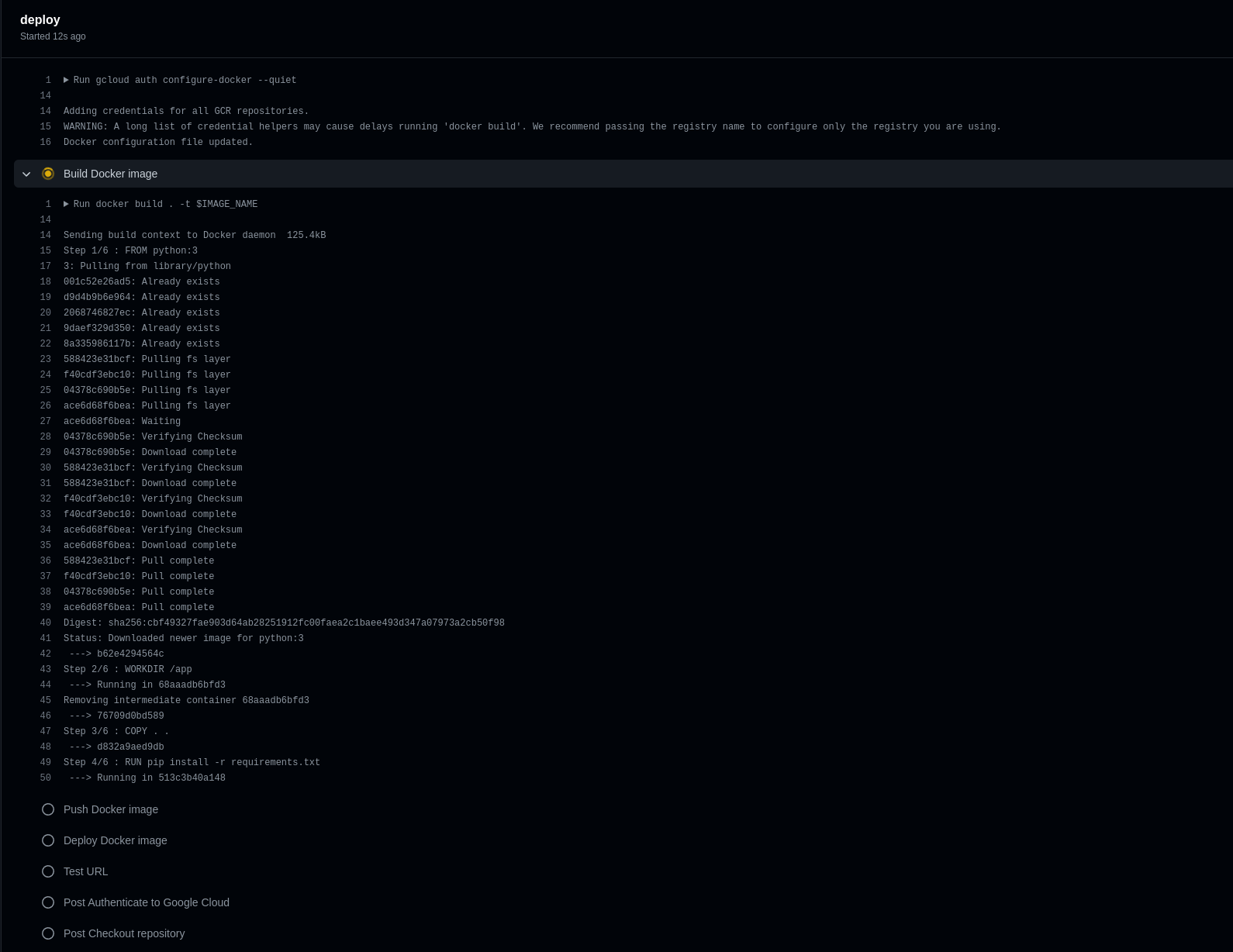Click the 'Started 12s ago' timestamp
1233x952 pixels.
coord(53,36)
